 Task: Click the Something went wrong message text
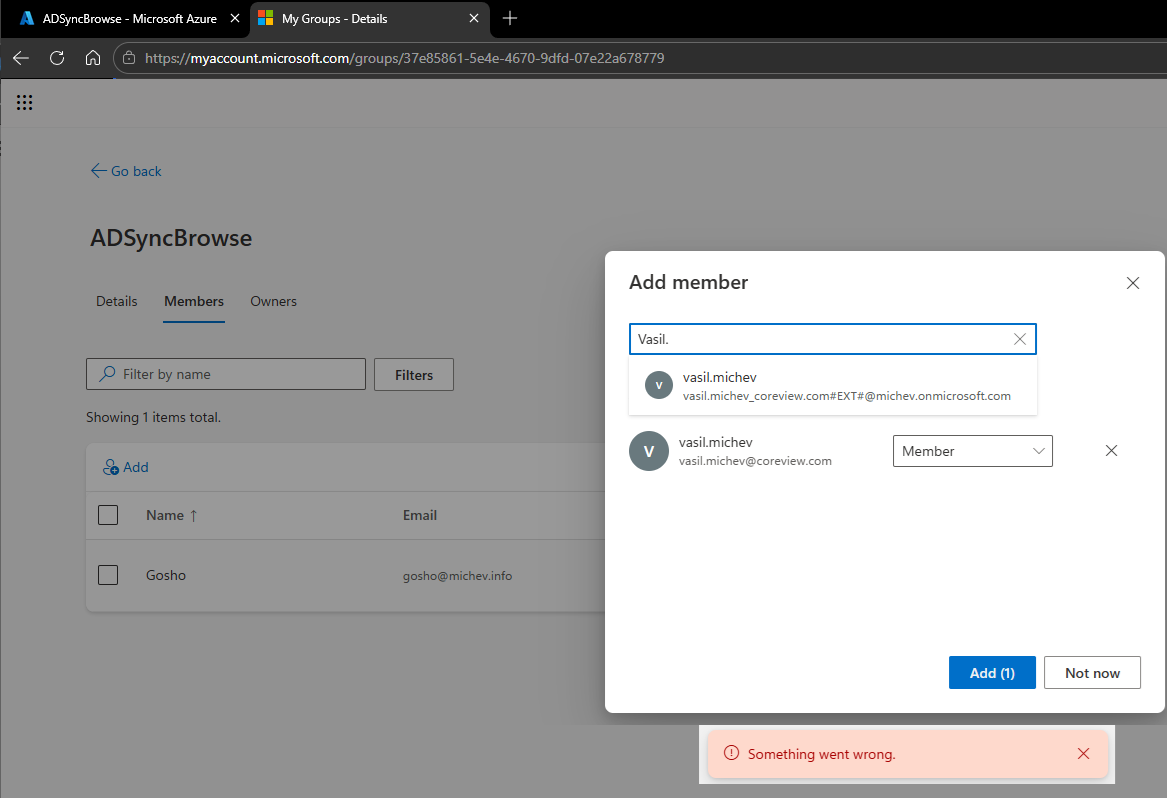pyautogui.click(x=822, y=754)
